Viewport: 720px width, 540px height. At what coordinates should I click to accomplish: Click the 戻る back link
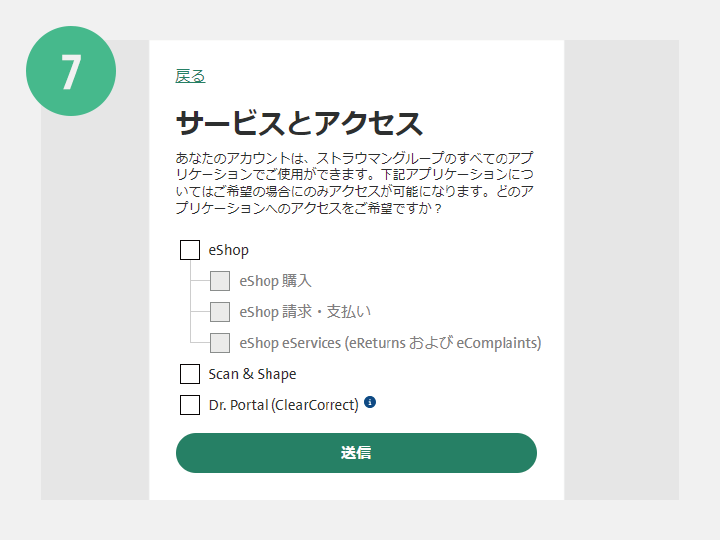coord(190,76)
